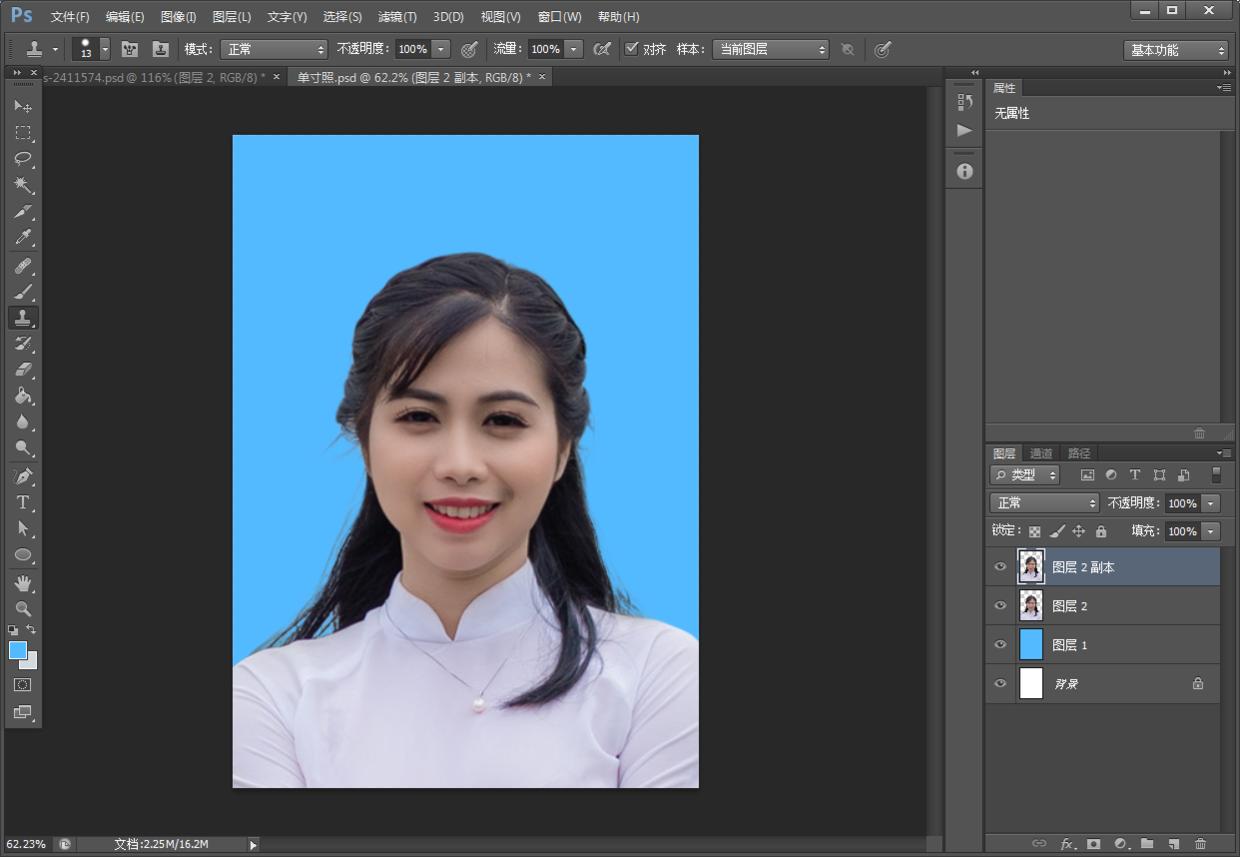Screen dimensions: 1240x857
Task: Click the 背景 layer thumbnail
Action: [1031, 684]
